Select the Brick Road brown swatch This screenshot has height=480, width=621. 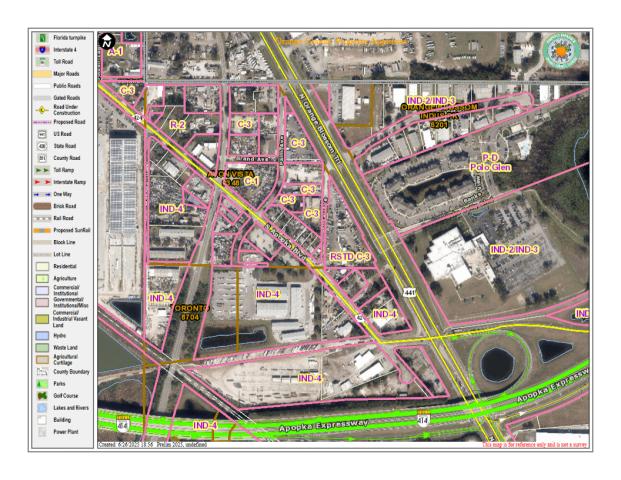tap(43, 206)
